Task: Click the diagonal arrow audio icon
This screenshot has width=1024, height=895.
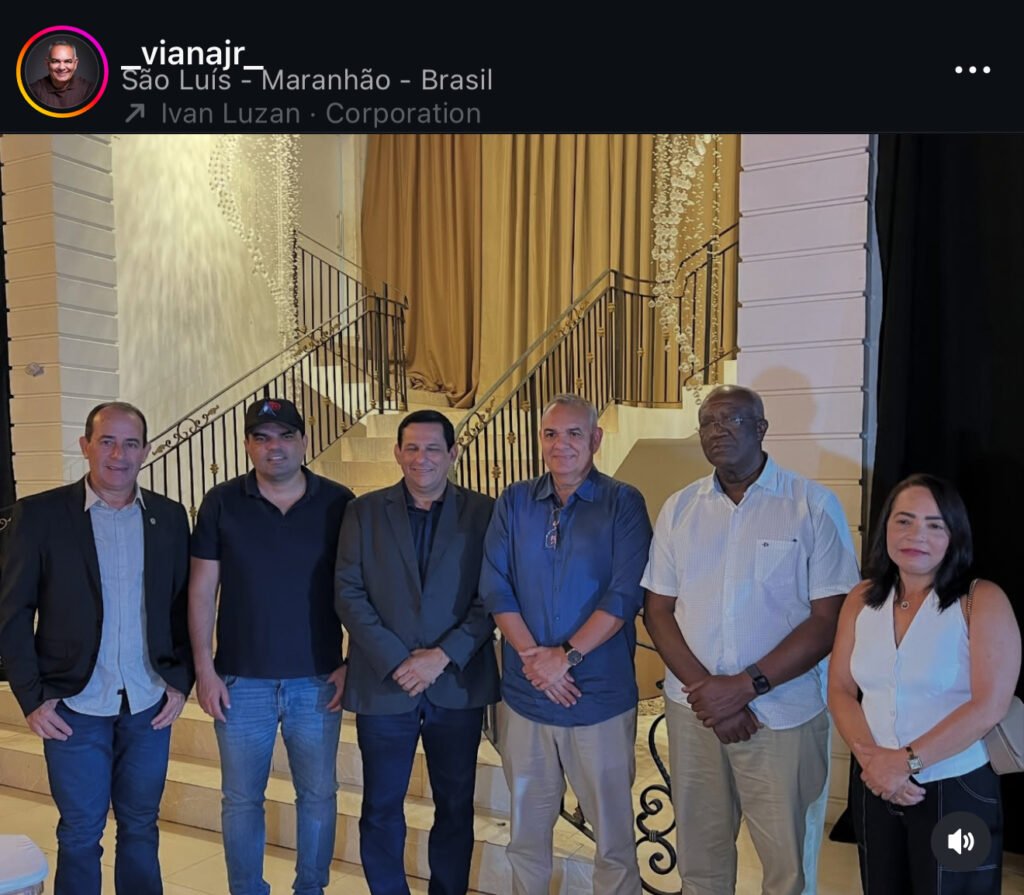Action: pos(135,114)
